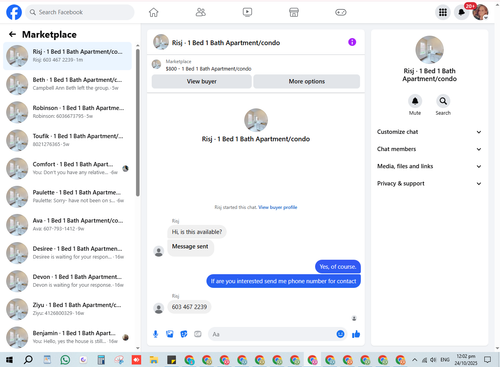Open the Devon apartment conversation
Image resolution: width=500 pixels, height=367 pixels.
click(67, 281)
